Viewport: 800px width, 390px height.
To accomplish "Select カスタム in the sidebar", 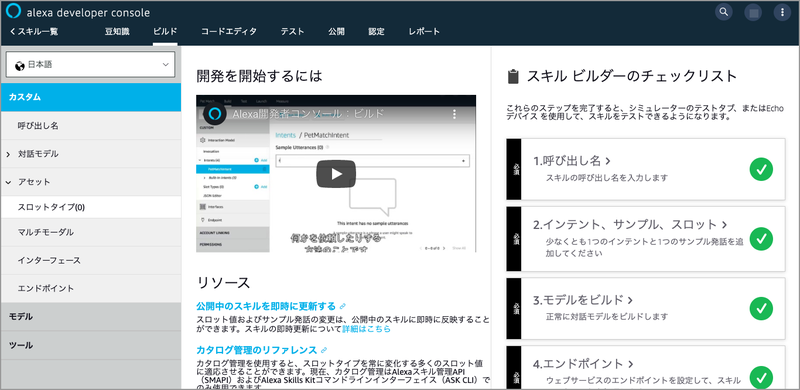I will coord(91,97).
